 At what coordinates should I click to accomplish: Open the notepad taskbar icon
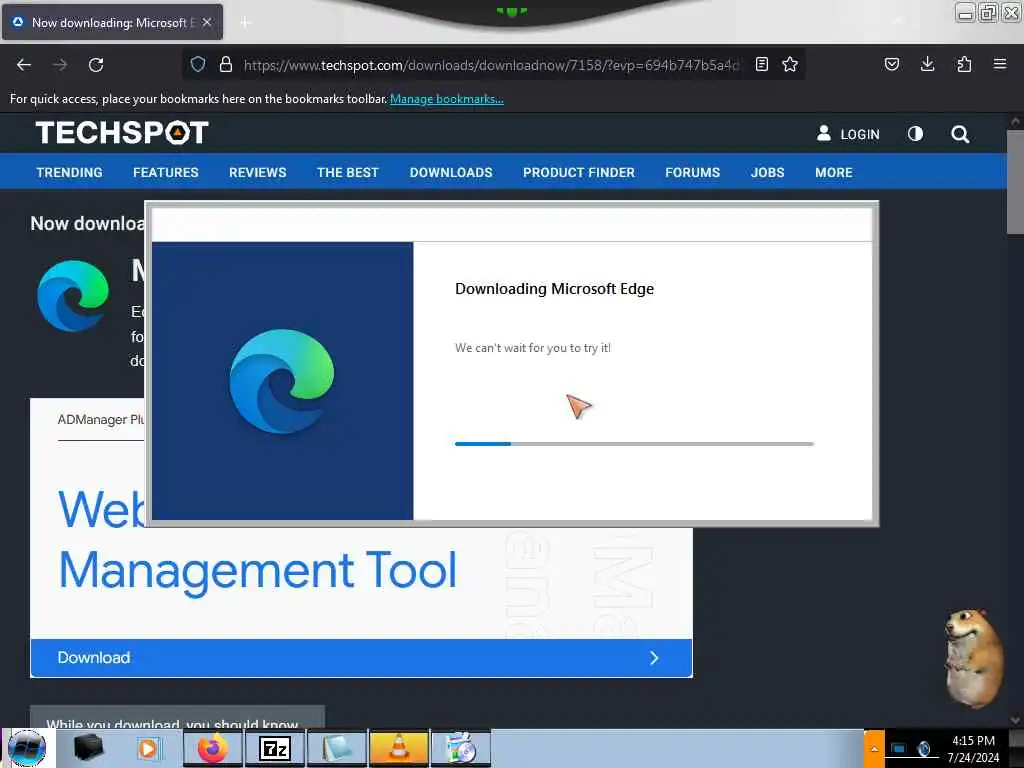click(x=336, y=748)
